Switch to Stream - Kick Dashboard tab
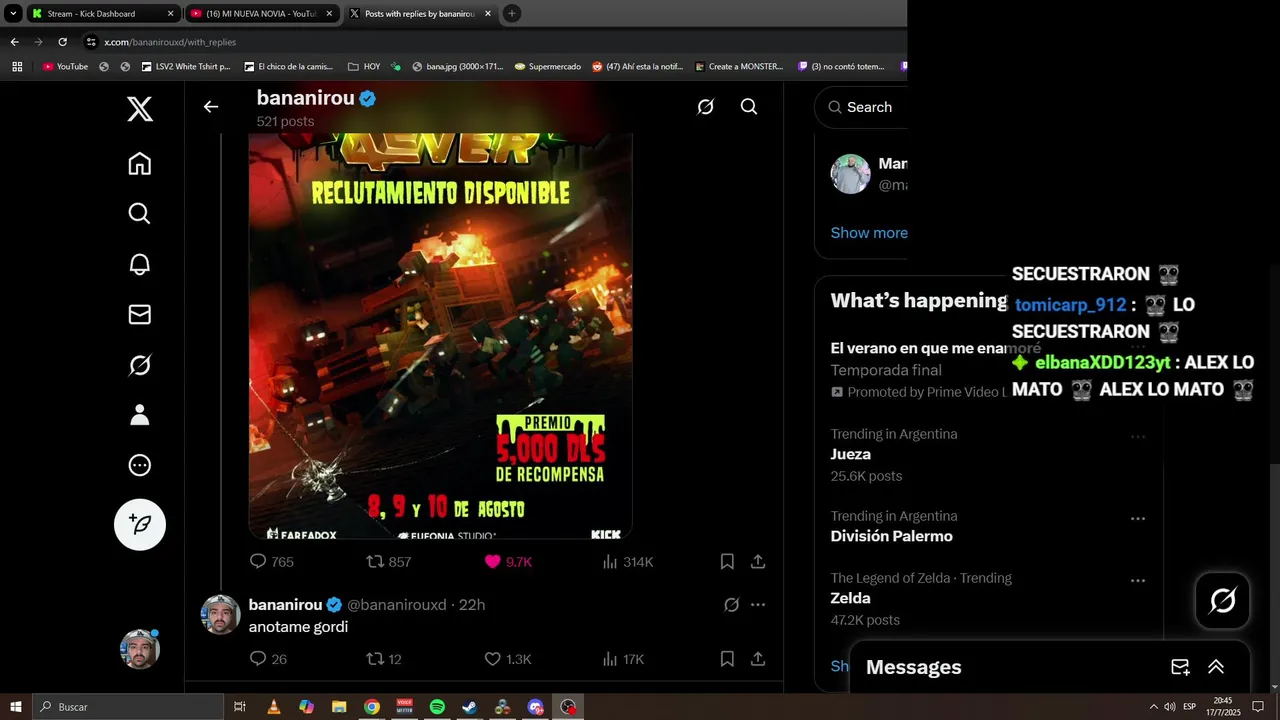This screenshot has width=1280, height=720. click(x=103, y=13)
